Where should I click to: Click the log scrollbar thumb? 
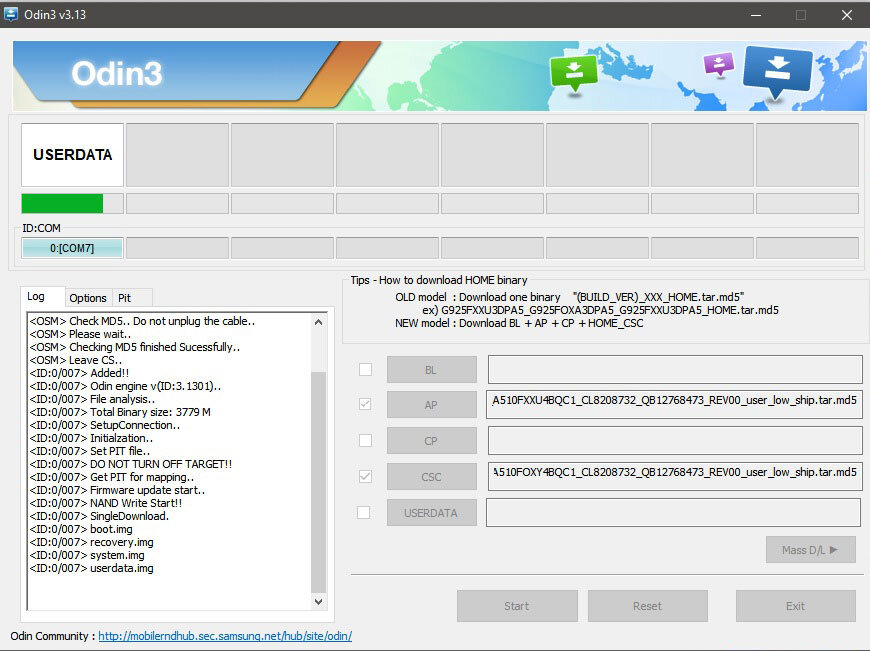click(318, 482)
